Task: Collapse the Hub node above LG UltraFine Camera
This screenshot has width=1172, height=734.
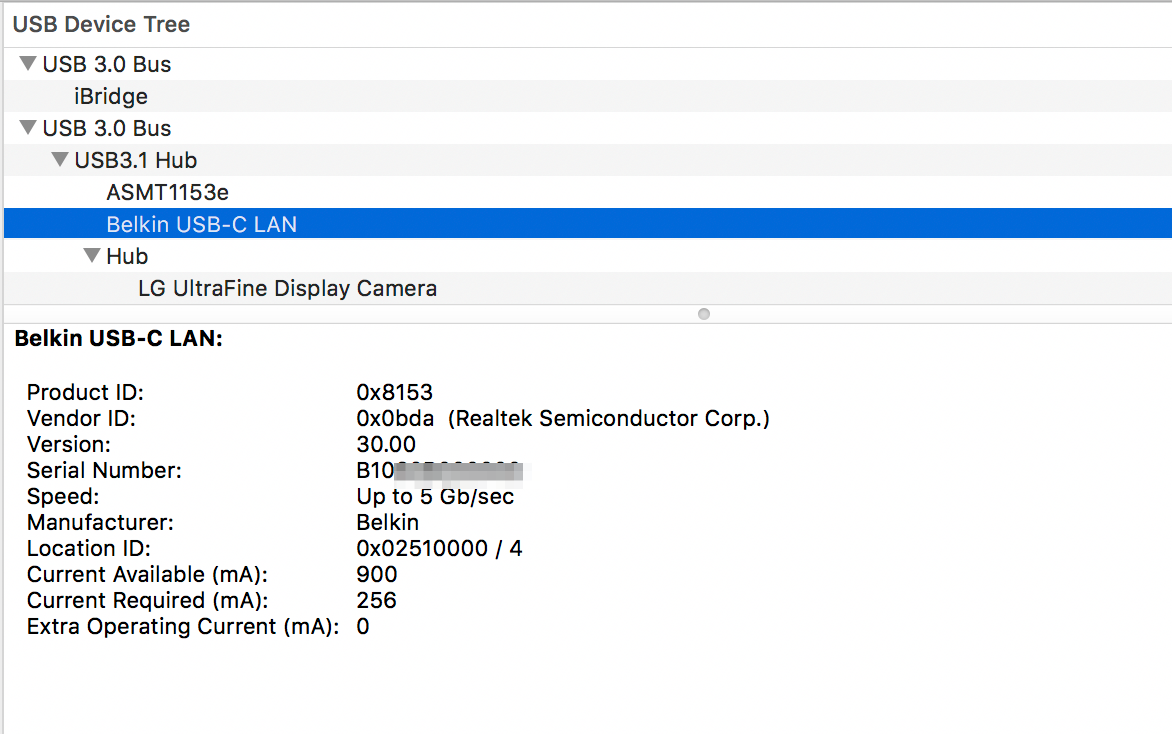Action: (92, 256)
